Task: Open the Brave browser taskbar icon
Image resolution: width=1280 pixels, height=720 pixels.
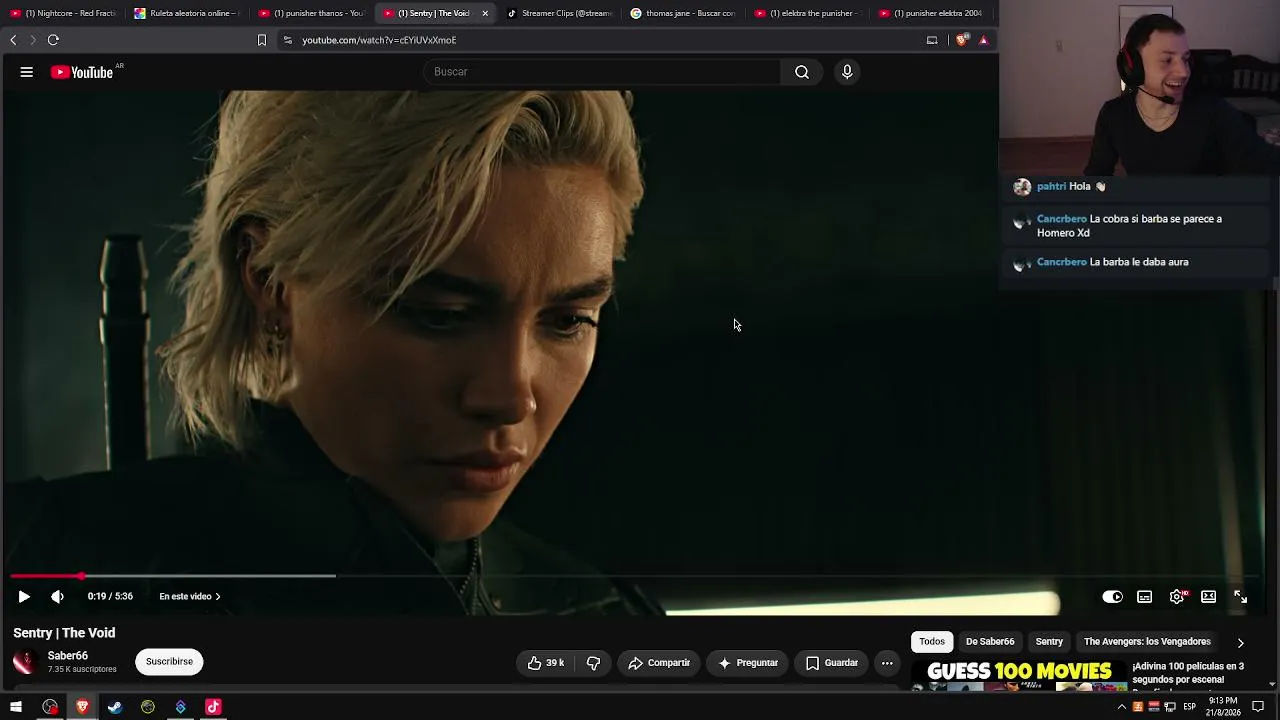Action: point(82,707)
